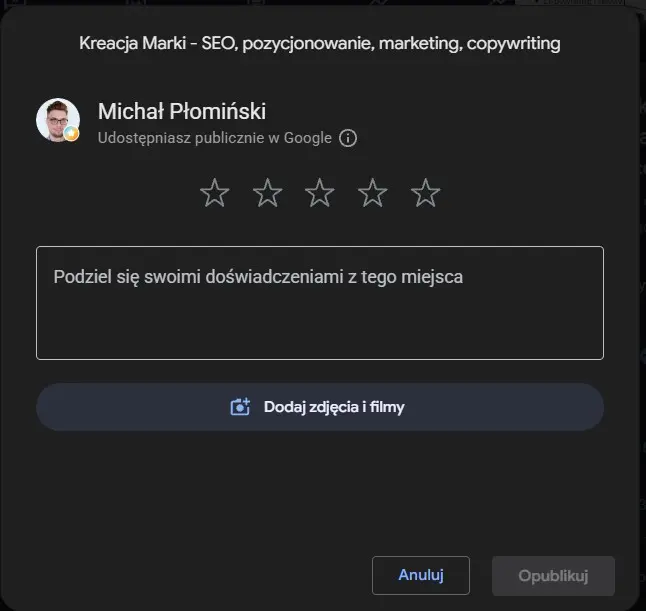Open the public sharing info icon
646x611 pixels.
pyautogui.click(x=348, y=138)
